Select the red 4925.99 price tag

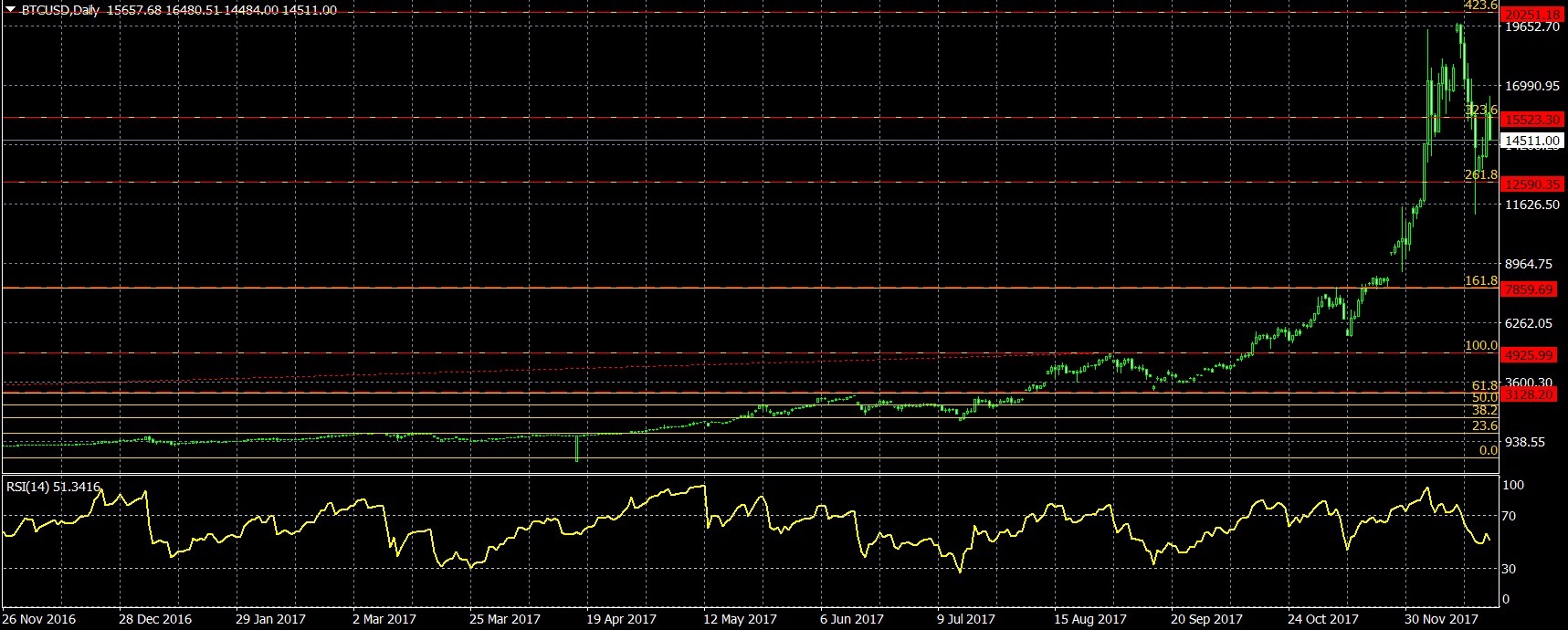click(x=1529, y=355)
